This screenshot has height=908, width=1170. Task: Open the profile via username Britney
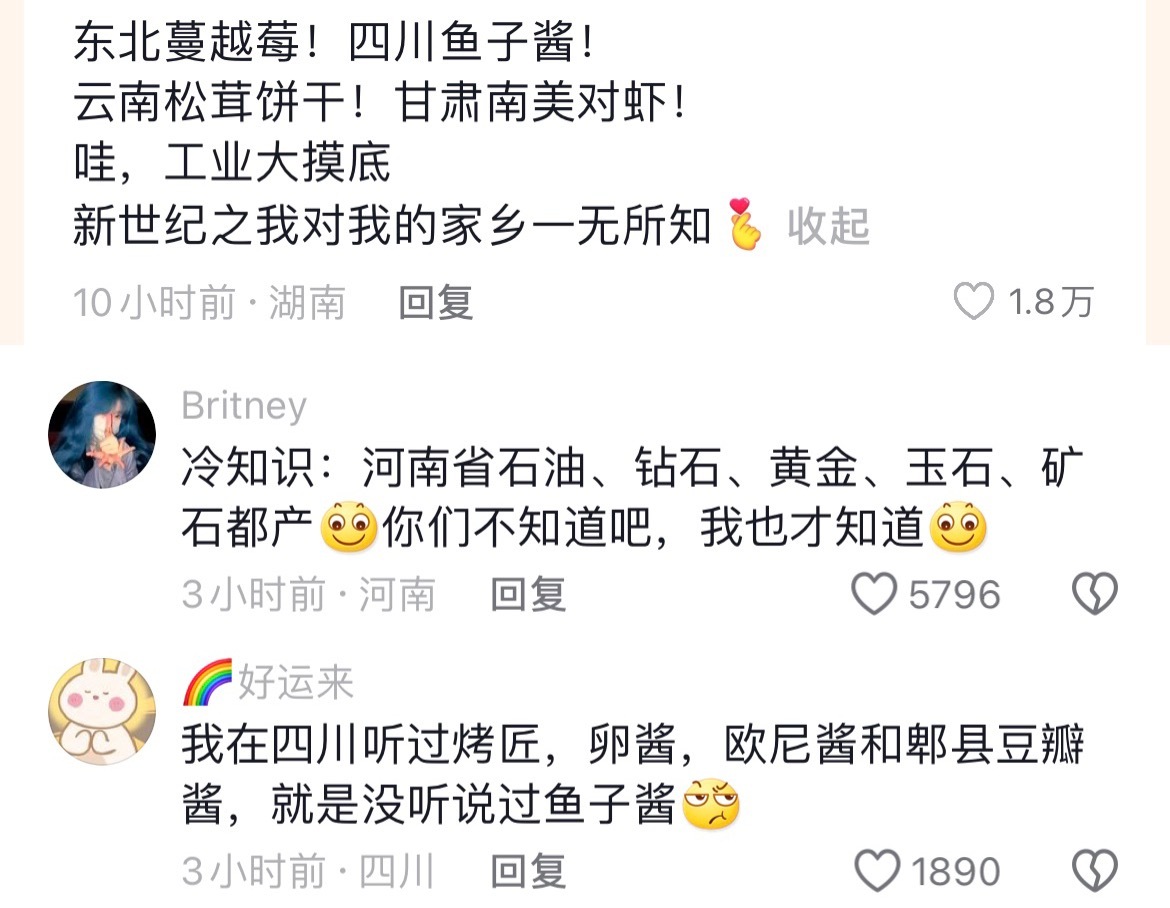pos(244,406)
